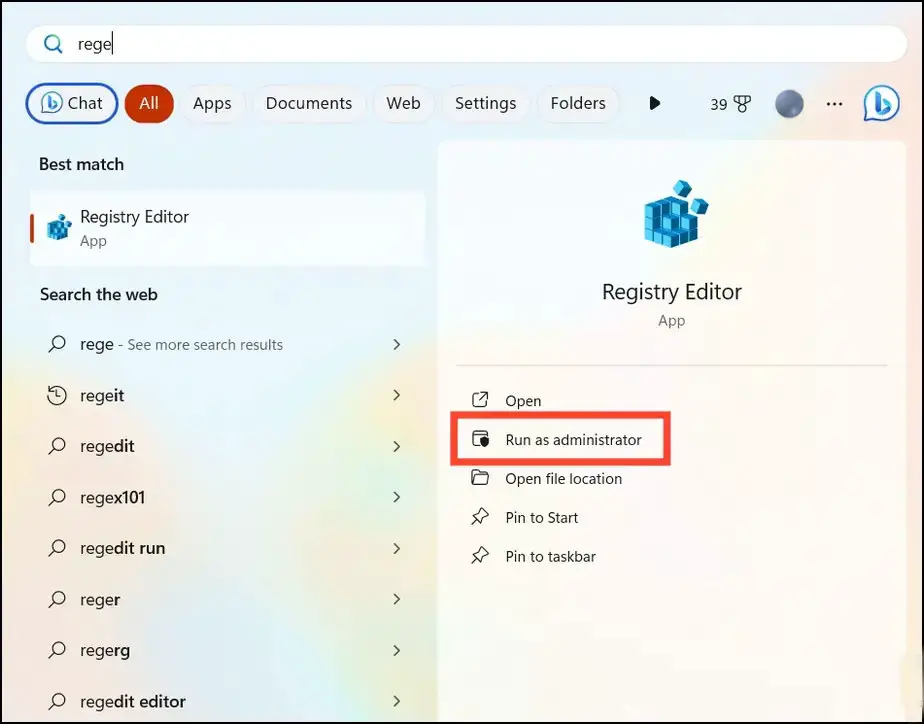Click magnifier icon beside 'regex101'
Image resolution: width=924 pixels, height=724 pixels.
pos(57,497)
